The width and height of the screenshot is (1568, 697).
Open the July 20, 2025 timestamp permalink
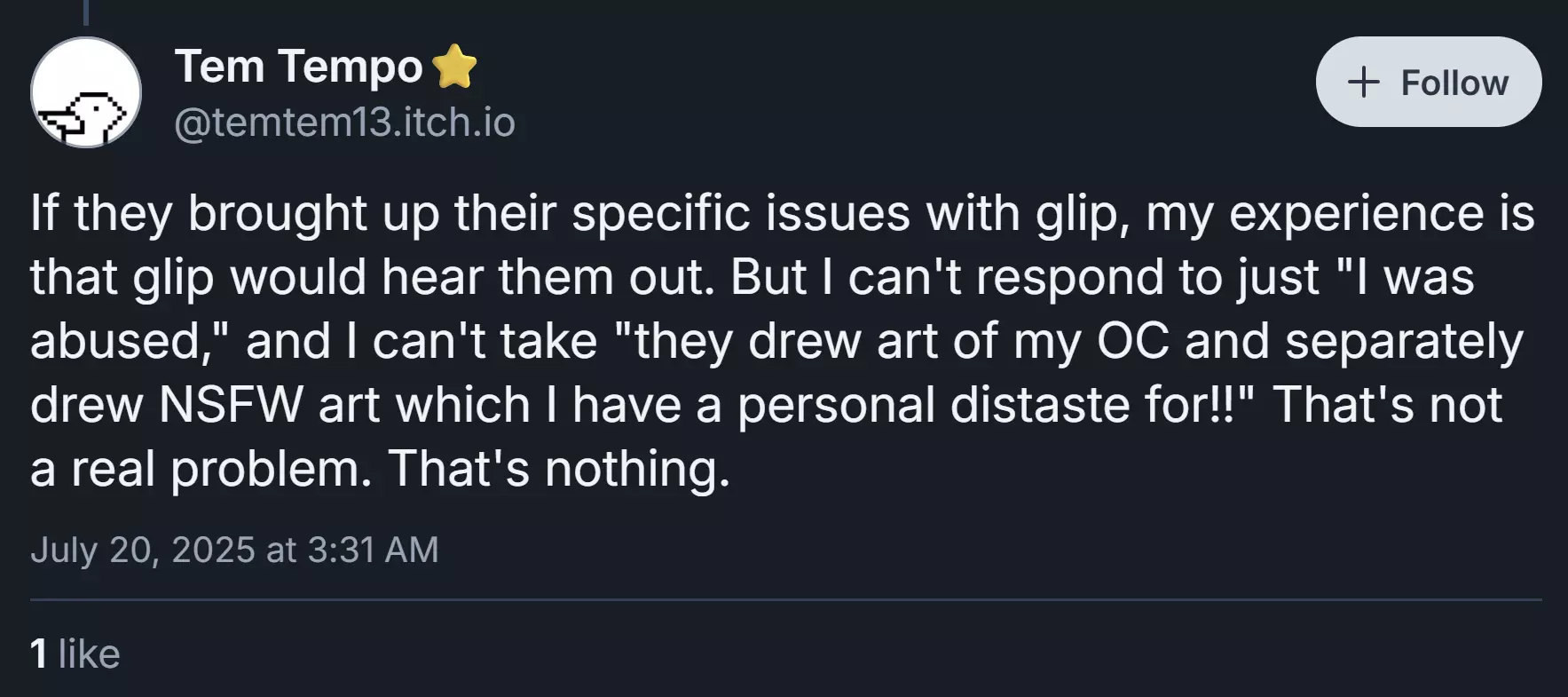234,550
